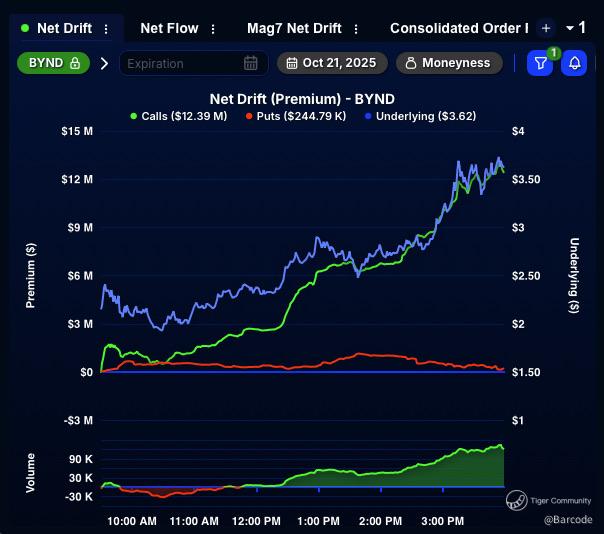Toggle the lock icon on BYND
This screenshot has height=534, width=604.
coord(75,63)
